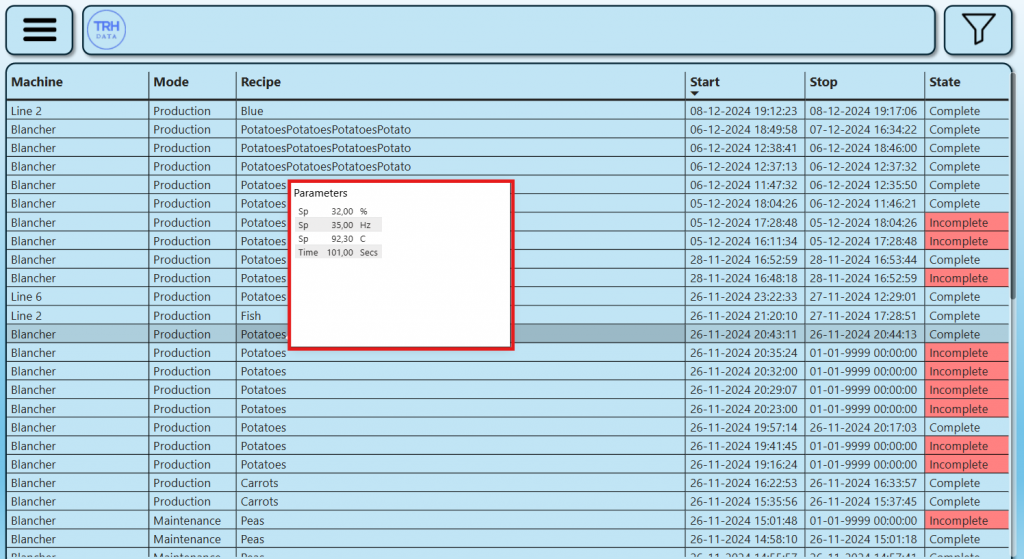Toggle the sort arrow under Start
This screenshot has width=1024, height=559.
click(x=695, y=94)
